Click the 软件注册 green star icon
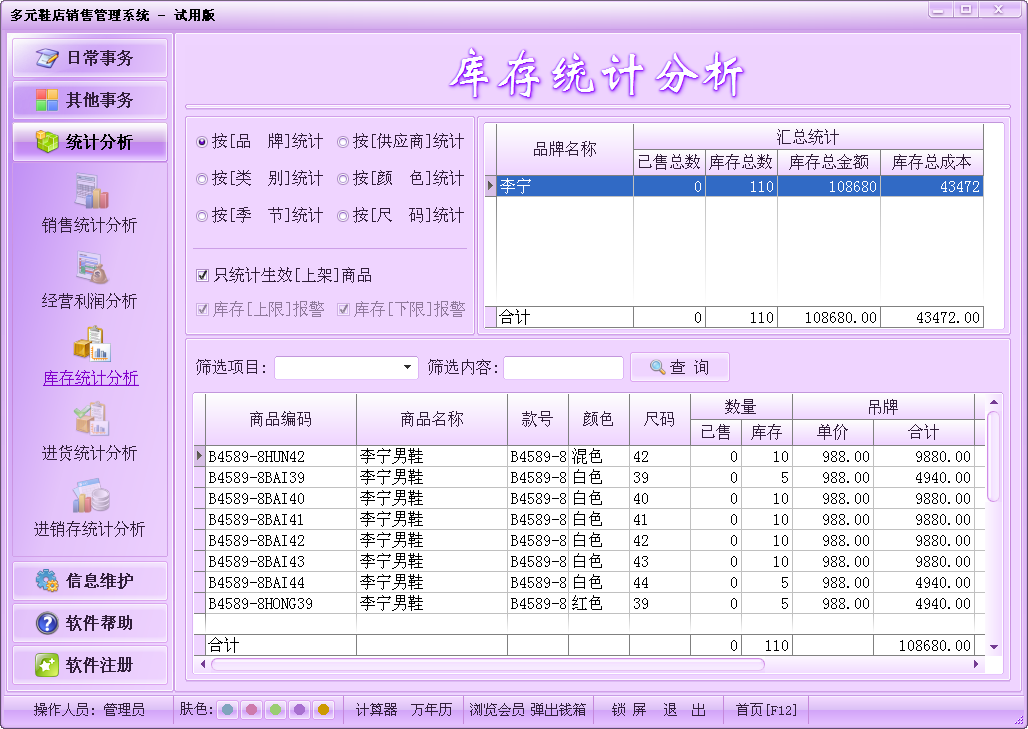Viewport: 1028px width, 729px height. click(x=47, y=665)
